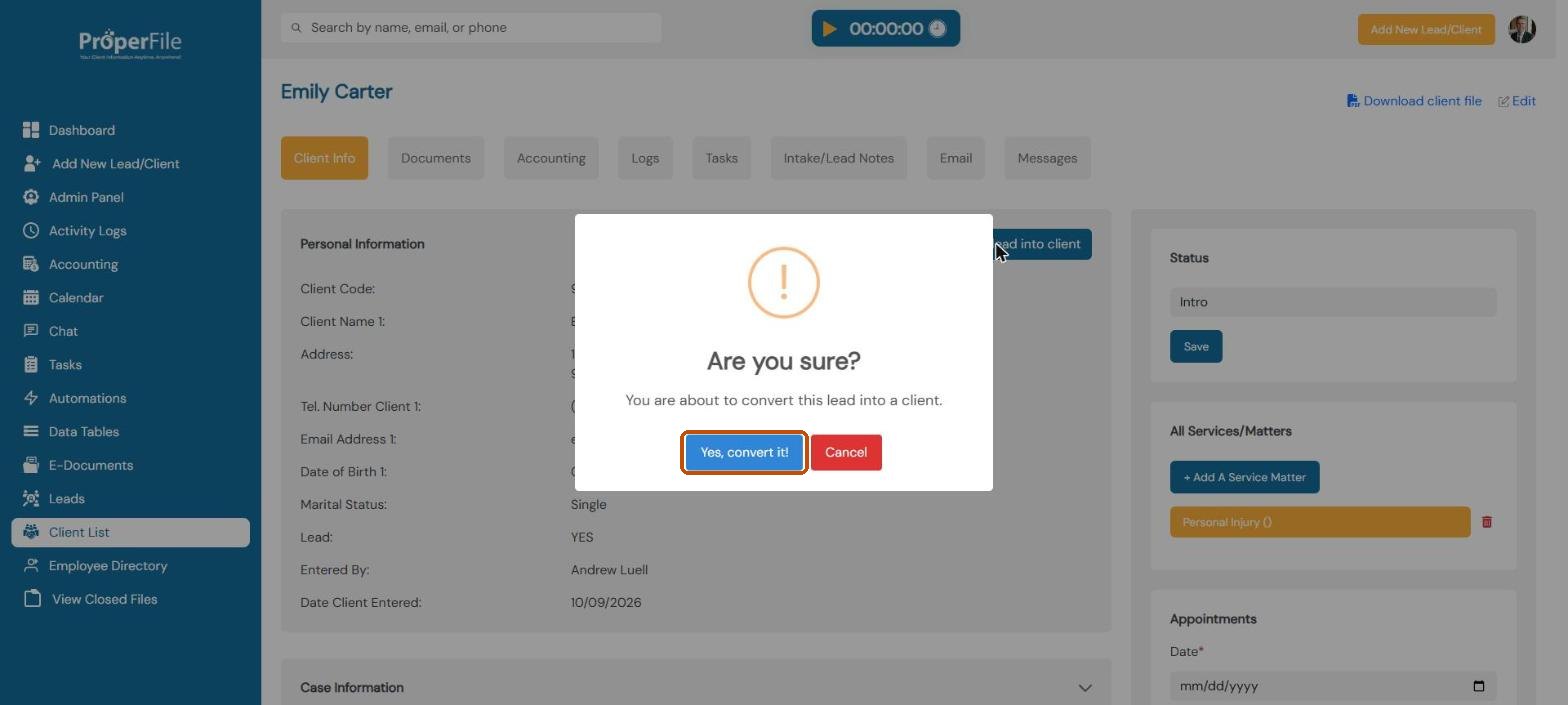Click the 10/09/2026 date entered value
Viewport: 1568px width, 705px height.
pos(606,603)
